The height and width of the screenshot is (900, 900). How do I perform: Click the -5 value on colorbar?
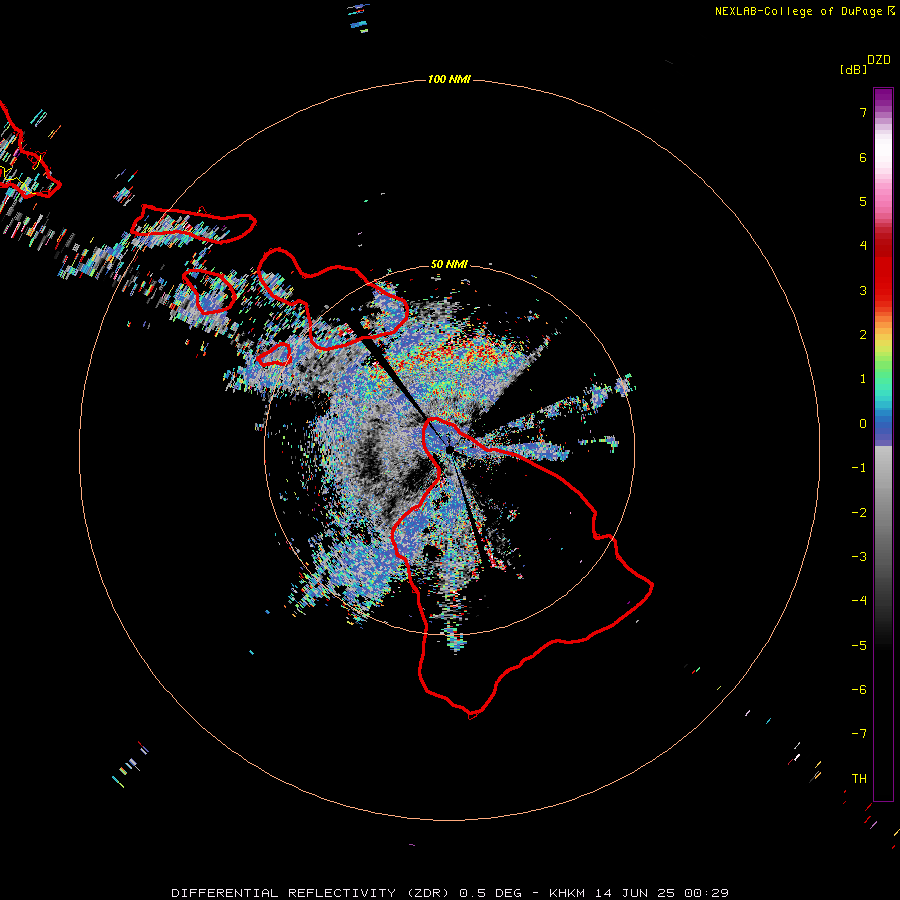pyautogui.click(x=859, y=646)
